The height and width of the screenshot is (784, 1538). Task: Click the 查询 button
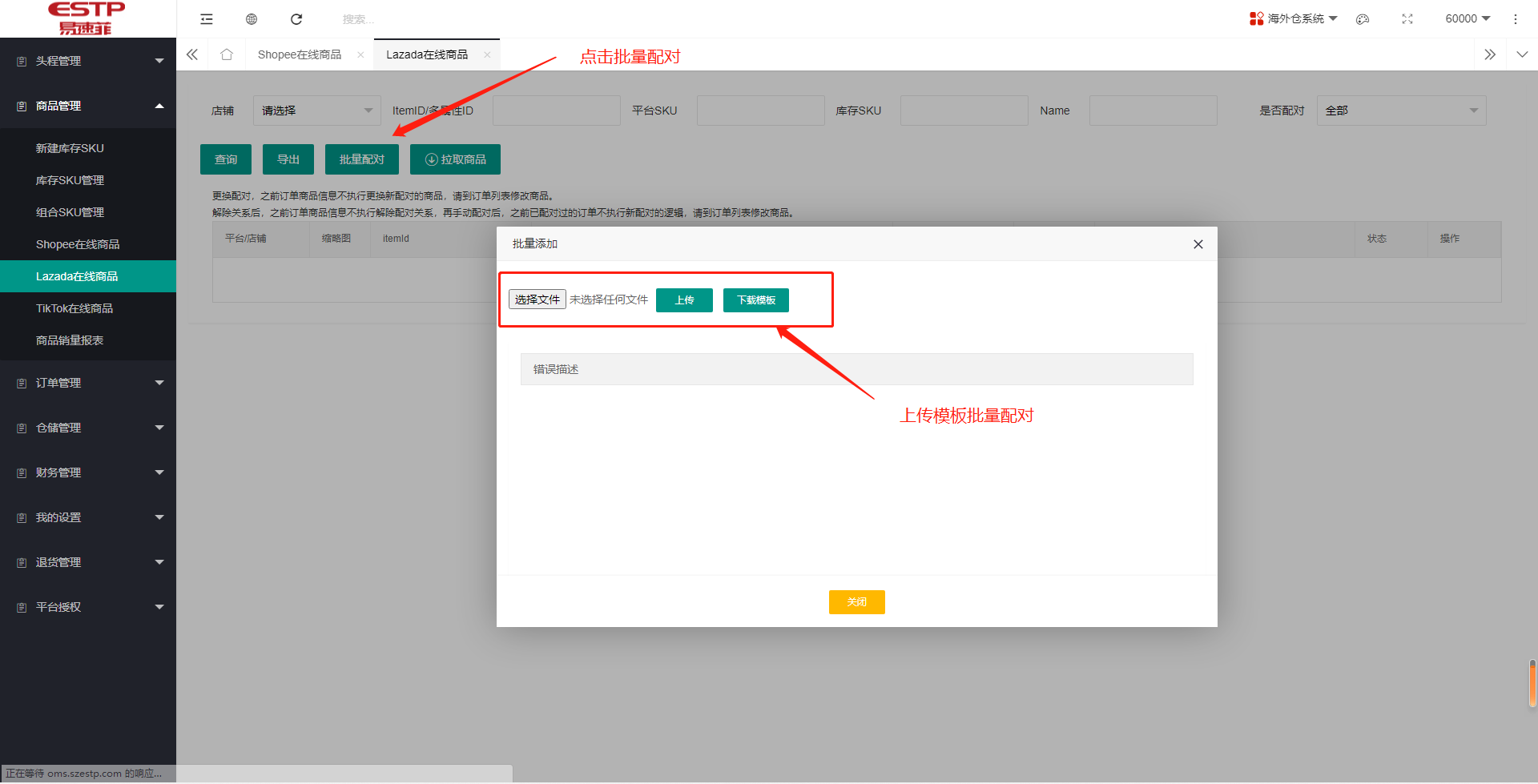225,159
